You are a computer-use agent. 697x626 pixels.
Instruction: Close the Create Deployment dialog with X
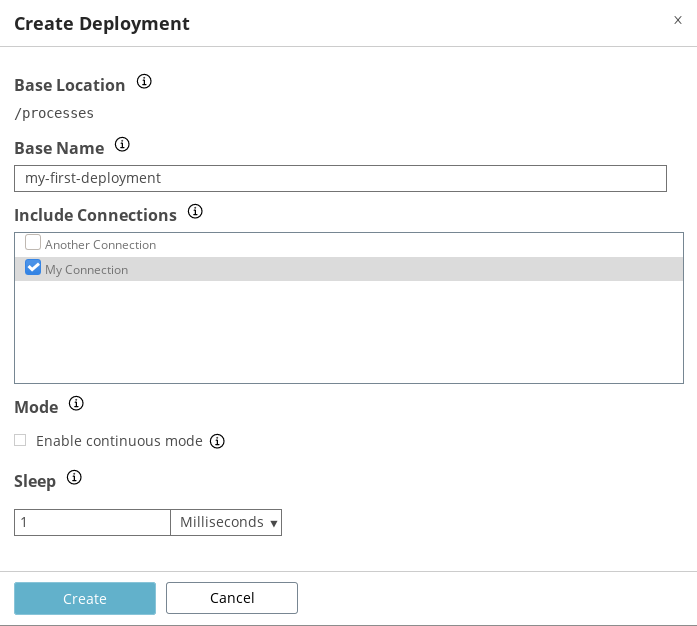click(678, 20)
